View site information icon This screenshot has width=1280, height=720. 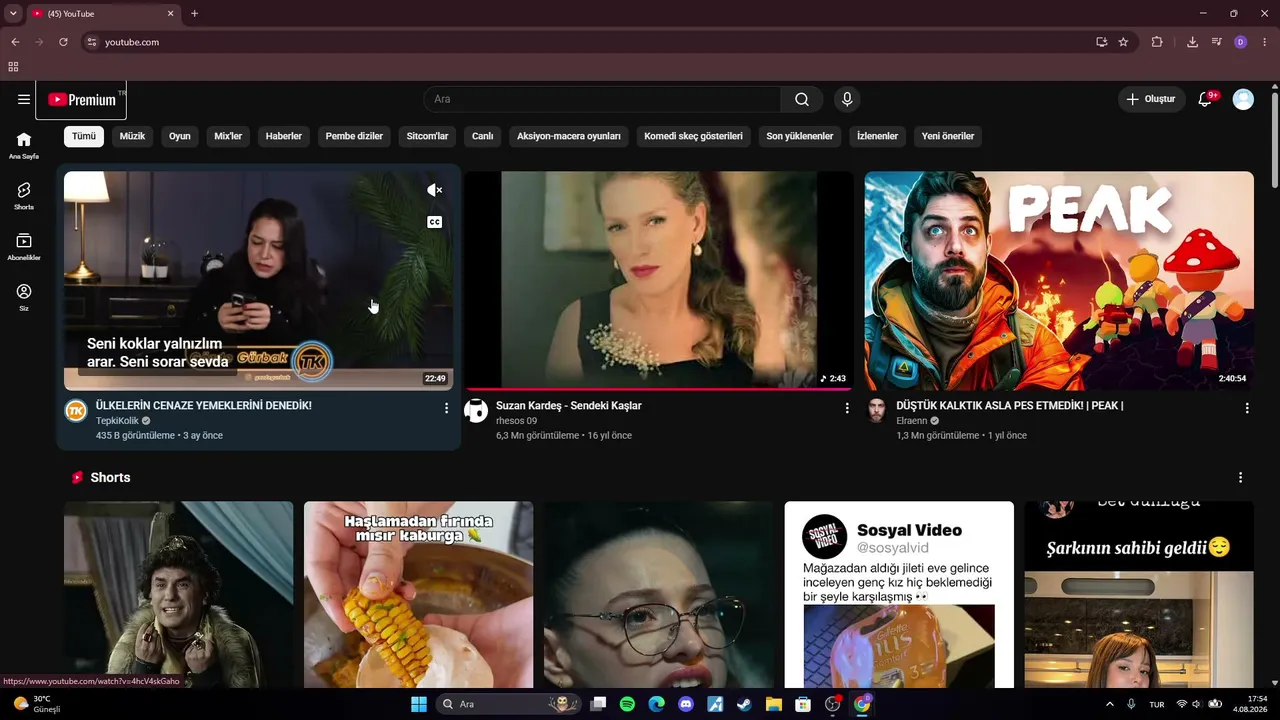click(x=92, y=42)
